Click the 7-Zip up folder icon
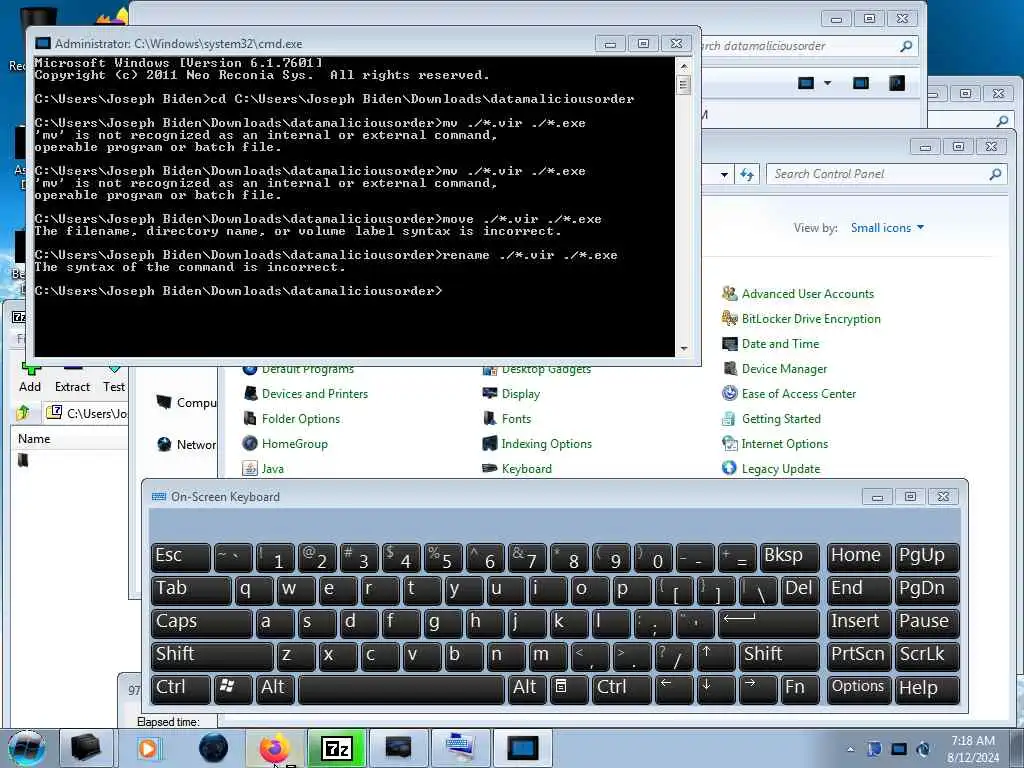 click(x=24, y=413)
